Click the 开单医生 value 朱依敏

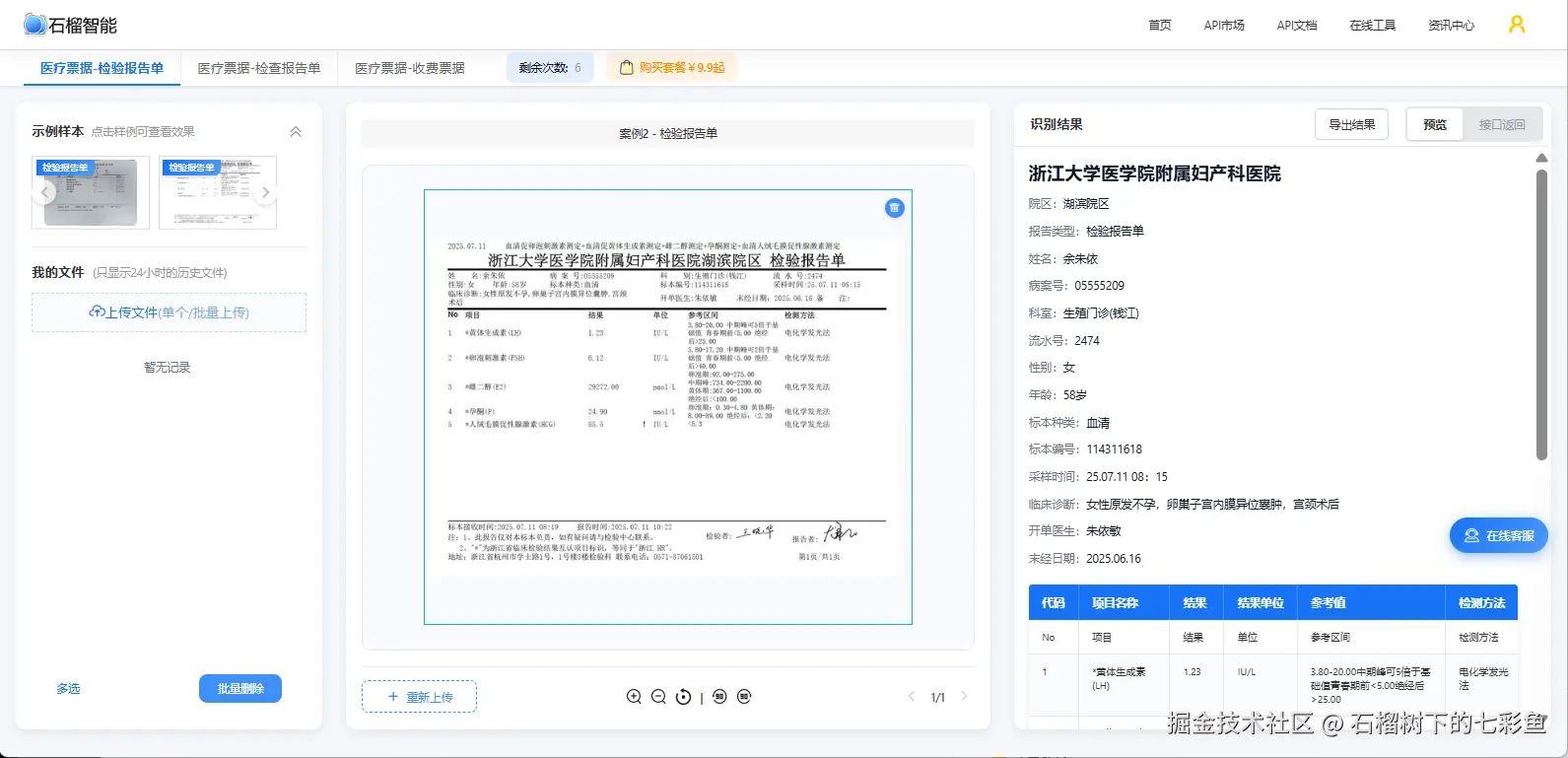[1104, 531]
